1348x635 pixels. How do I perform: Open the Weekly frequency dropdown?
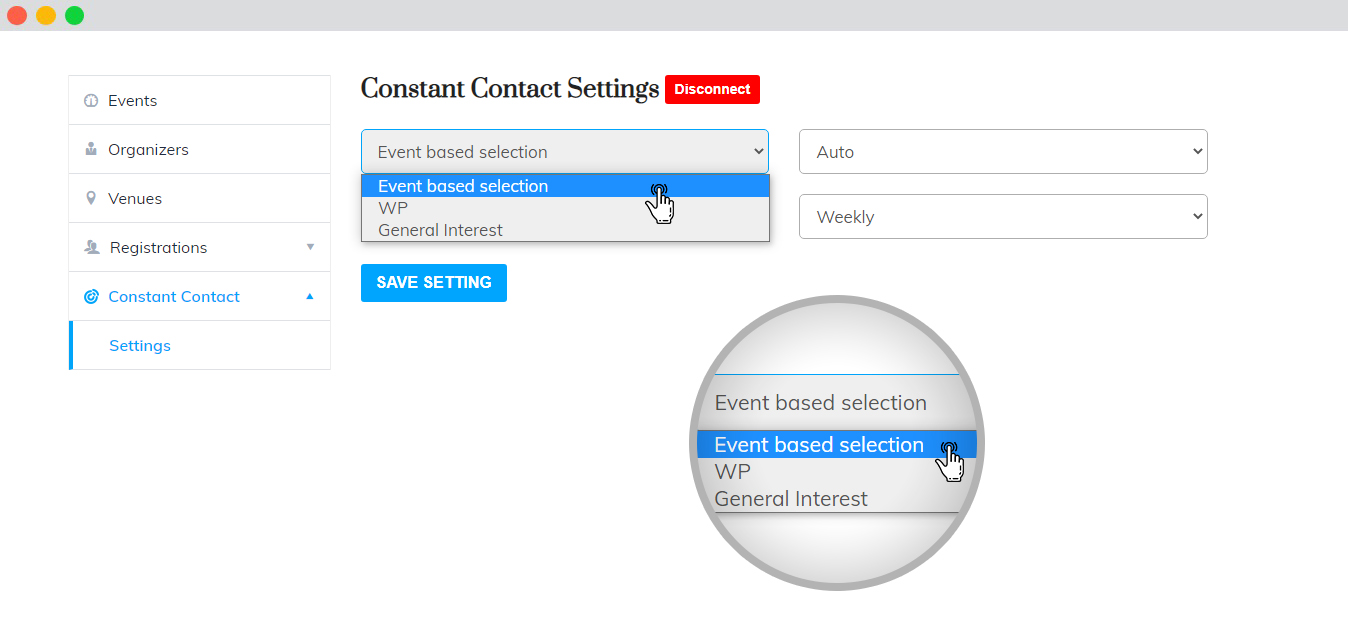tap(1003, 217)
